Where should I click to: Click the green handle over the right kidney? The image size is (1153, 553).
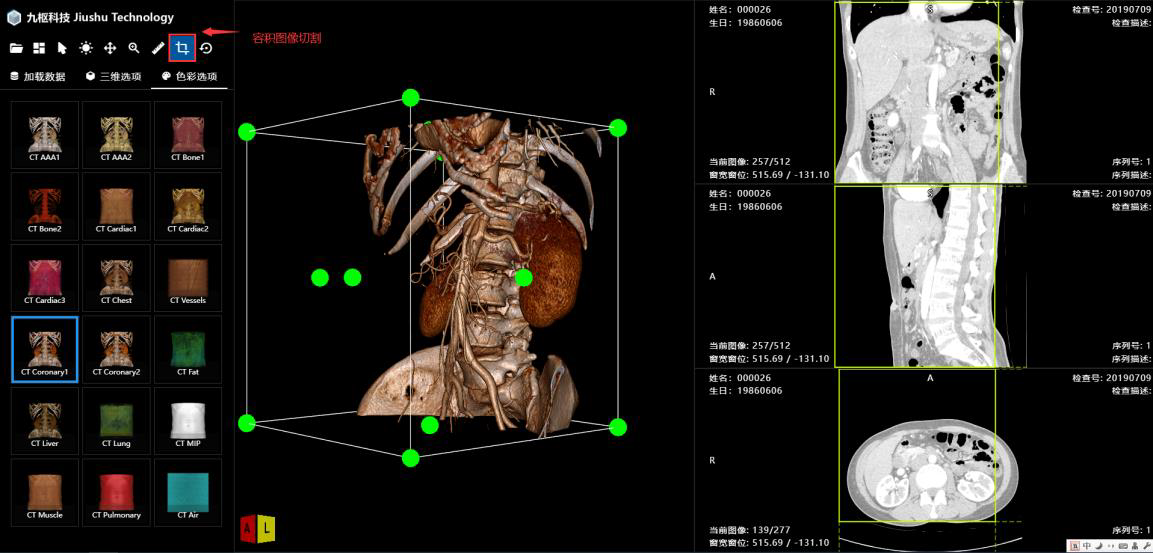524,277
